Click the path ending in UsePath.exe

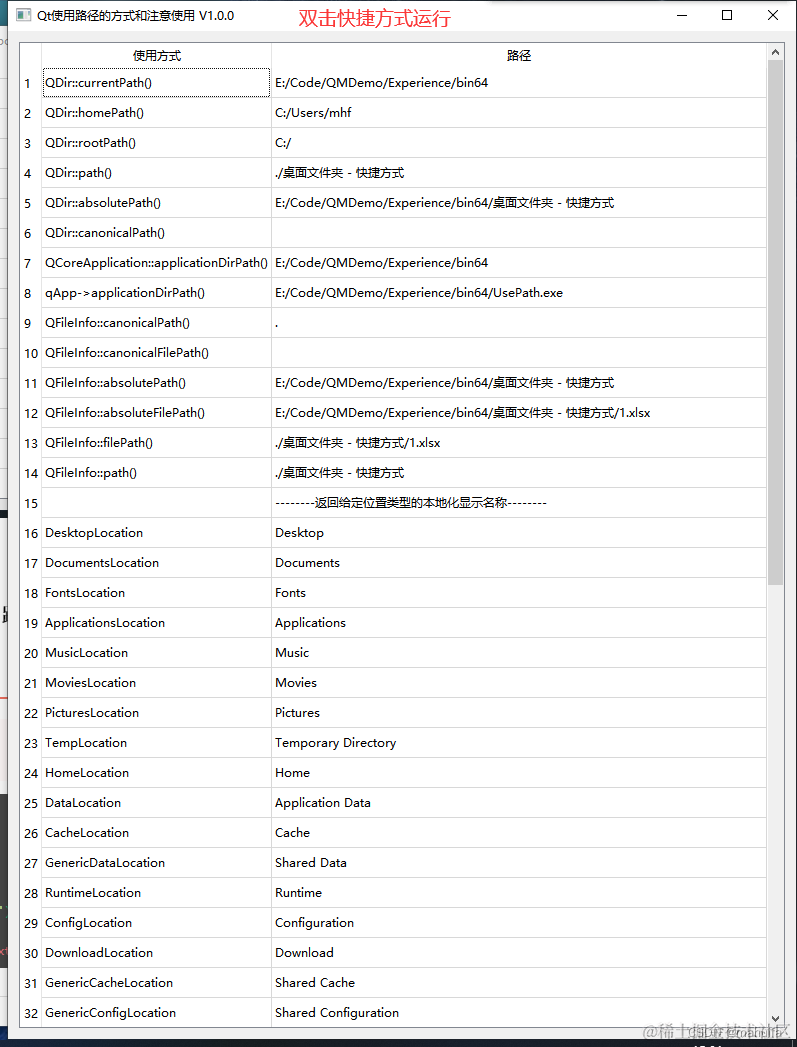(519, 292)
